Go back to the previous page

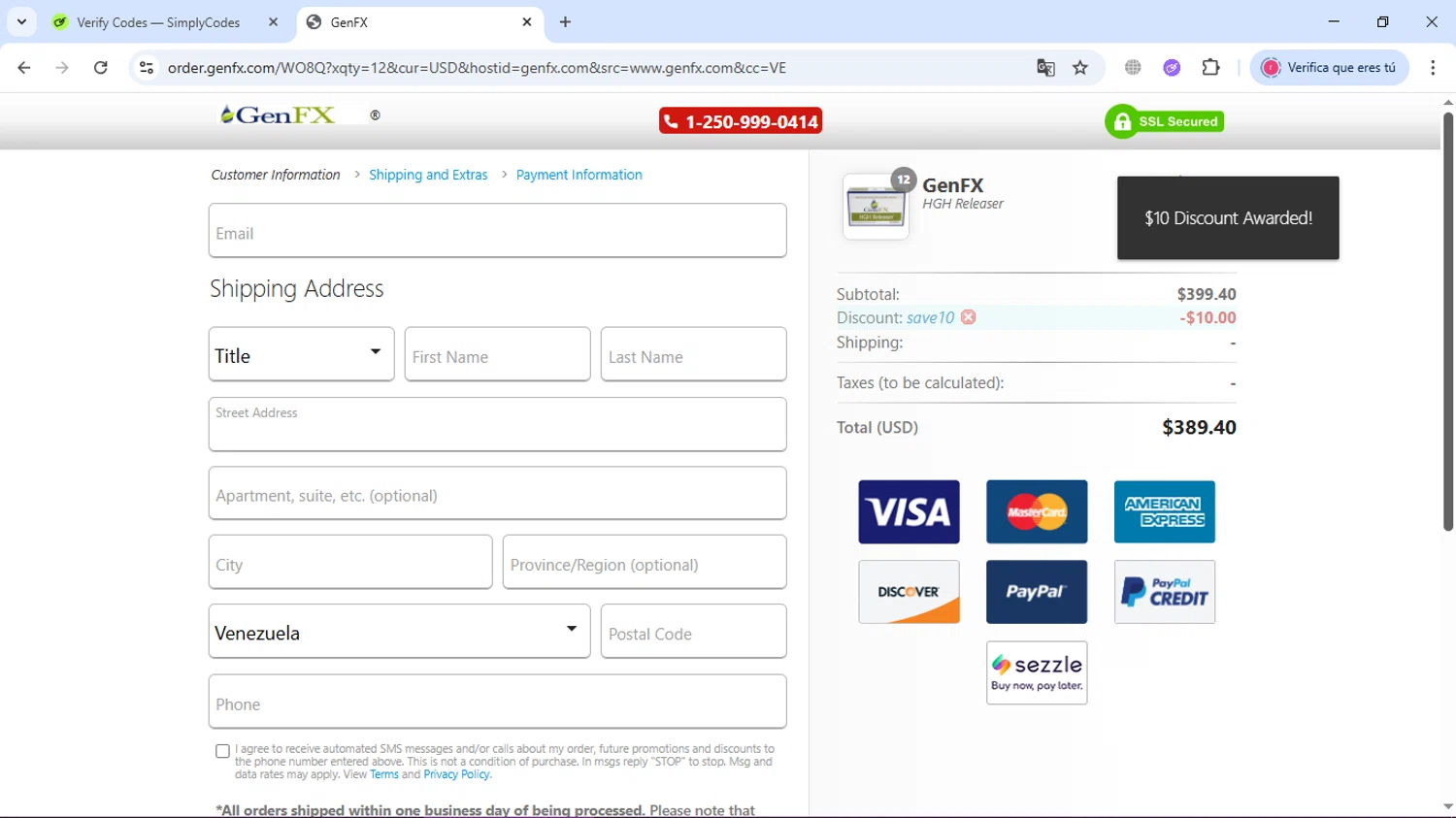coord(24,68)
